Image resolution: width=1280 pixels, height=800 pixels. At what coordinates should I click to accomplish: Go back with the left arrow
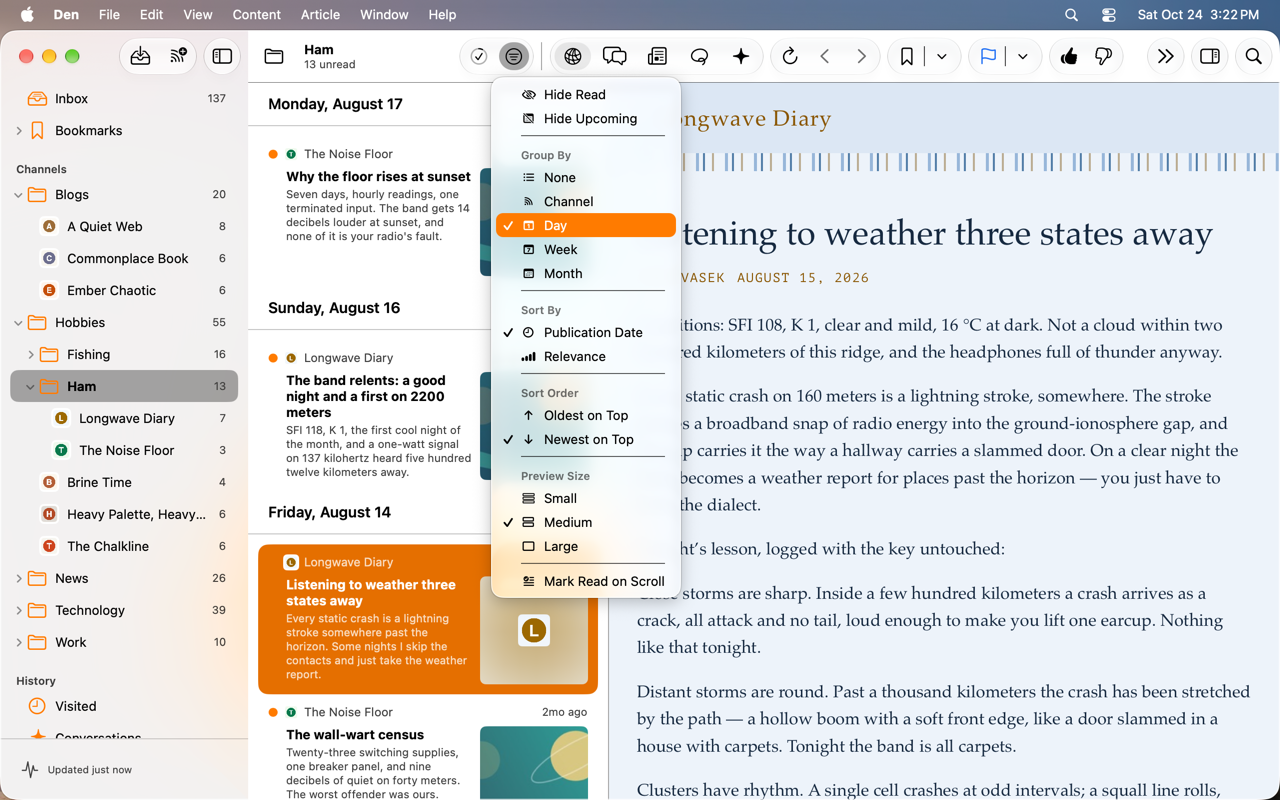[825, 57]
